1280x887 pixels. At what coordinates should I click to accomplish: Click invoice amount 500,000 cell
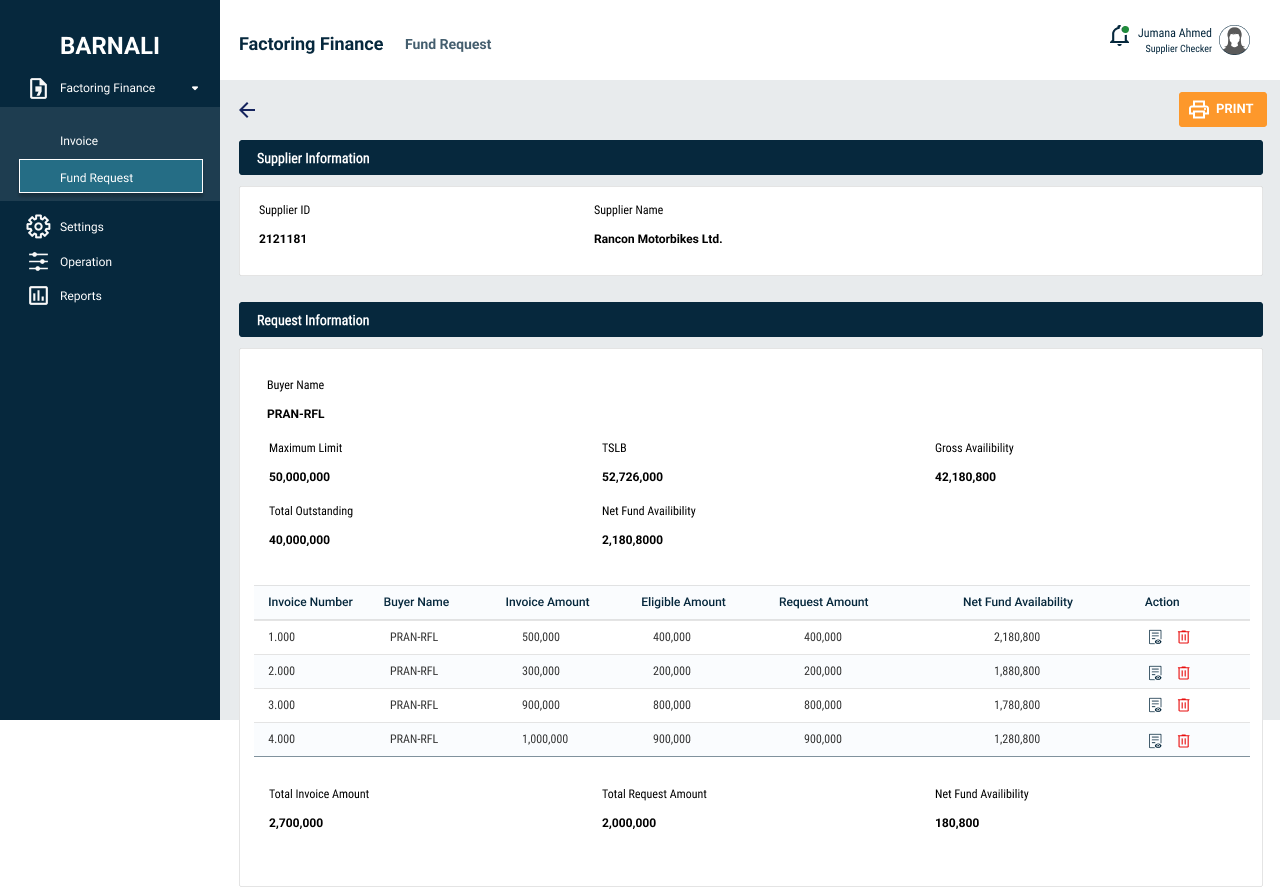(541, 637)
